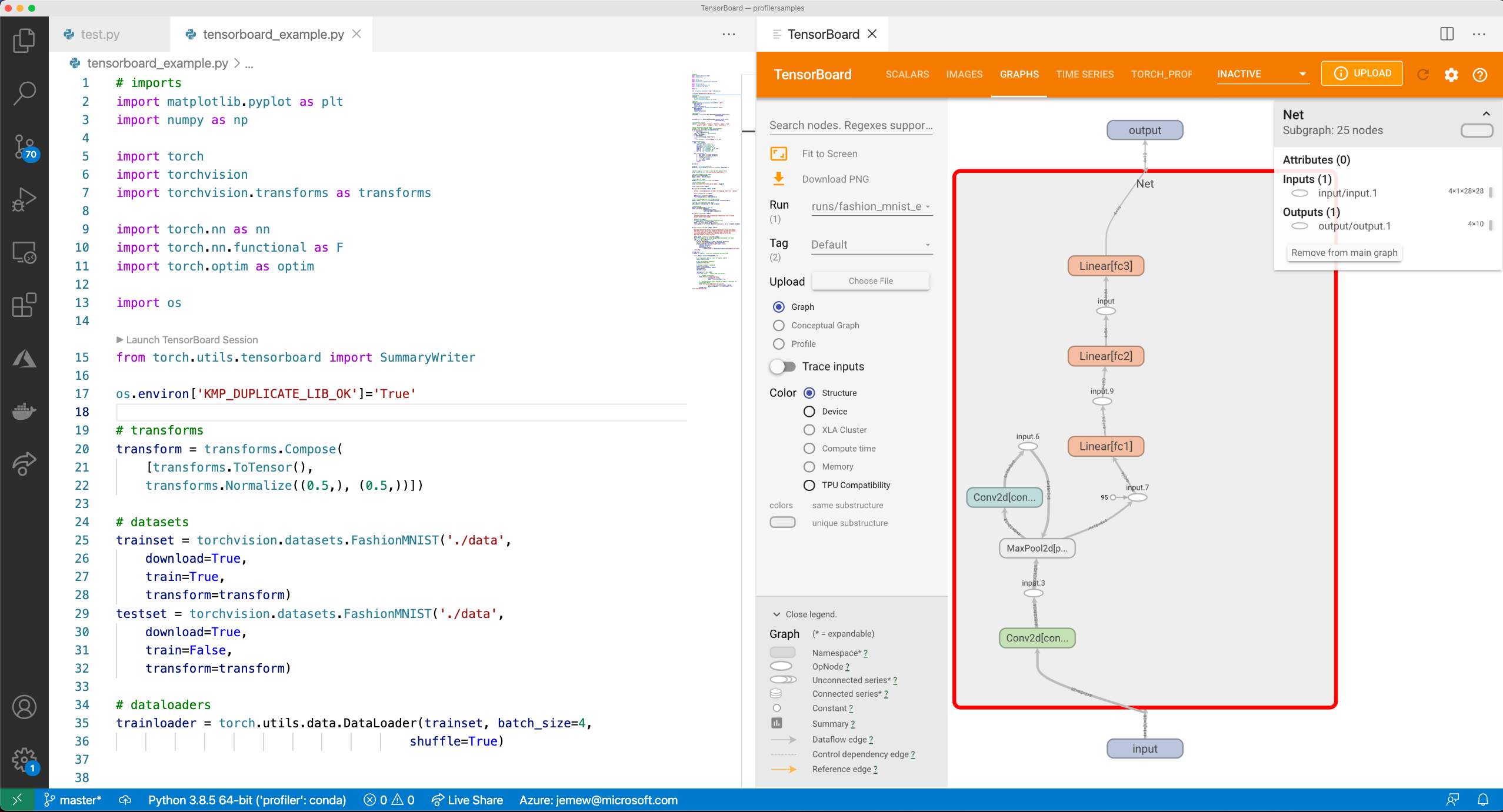Open the Search sidebar view
Viewport: 1503px width, 812px height.
24,92
